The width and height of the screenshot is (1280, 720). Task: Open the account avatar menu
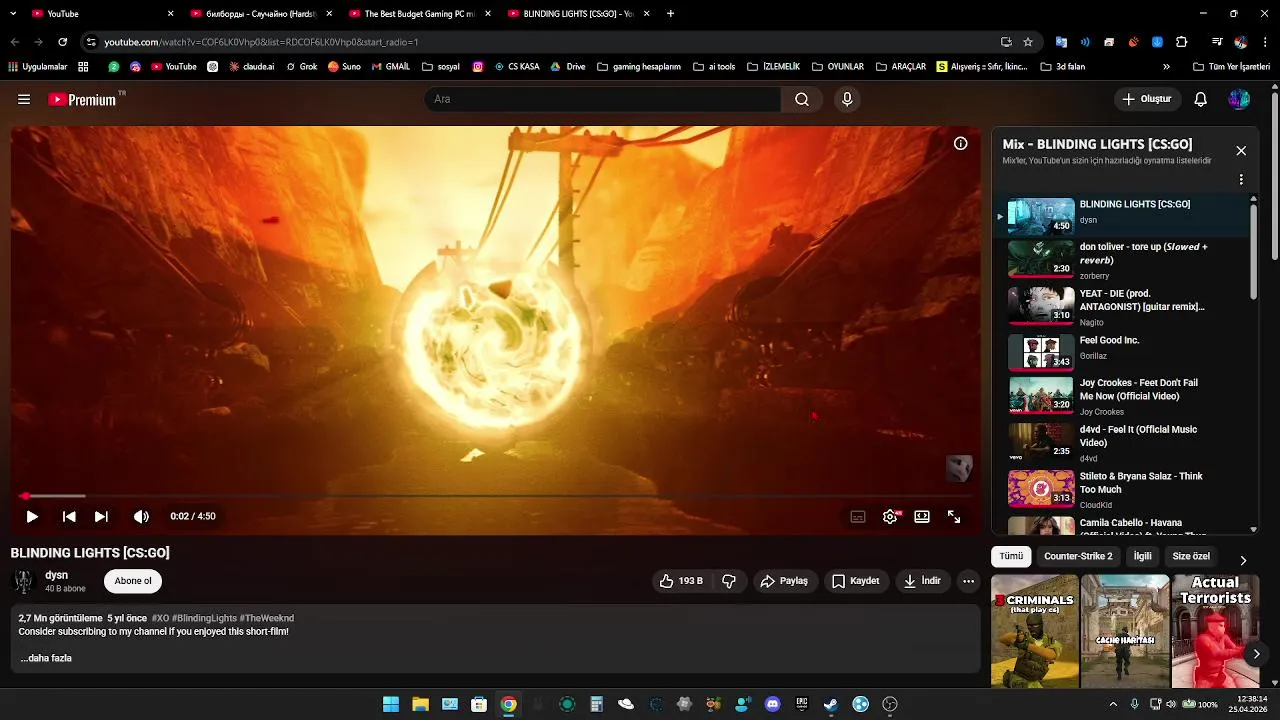coord(1239,99)
